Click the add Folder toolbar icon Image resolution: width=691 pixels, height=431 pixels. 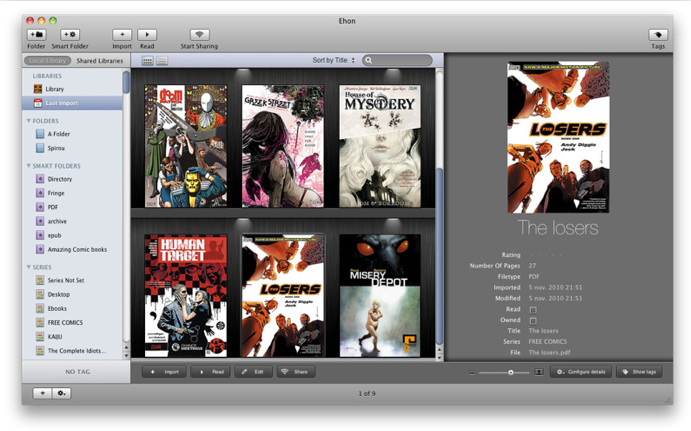(36, 34)
